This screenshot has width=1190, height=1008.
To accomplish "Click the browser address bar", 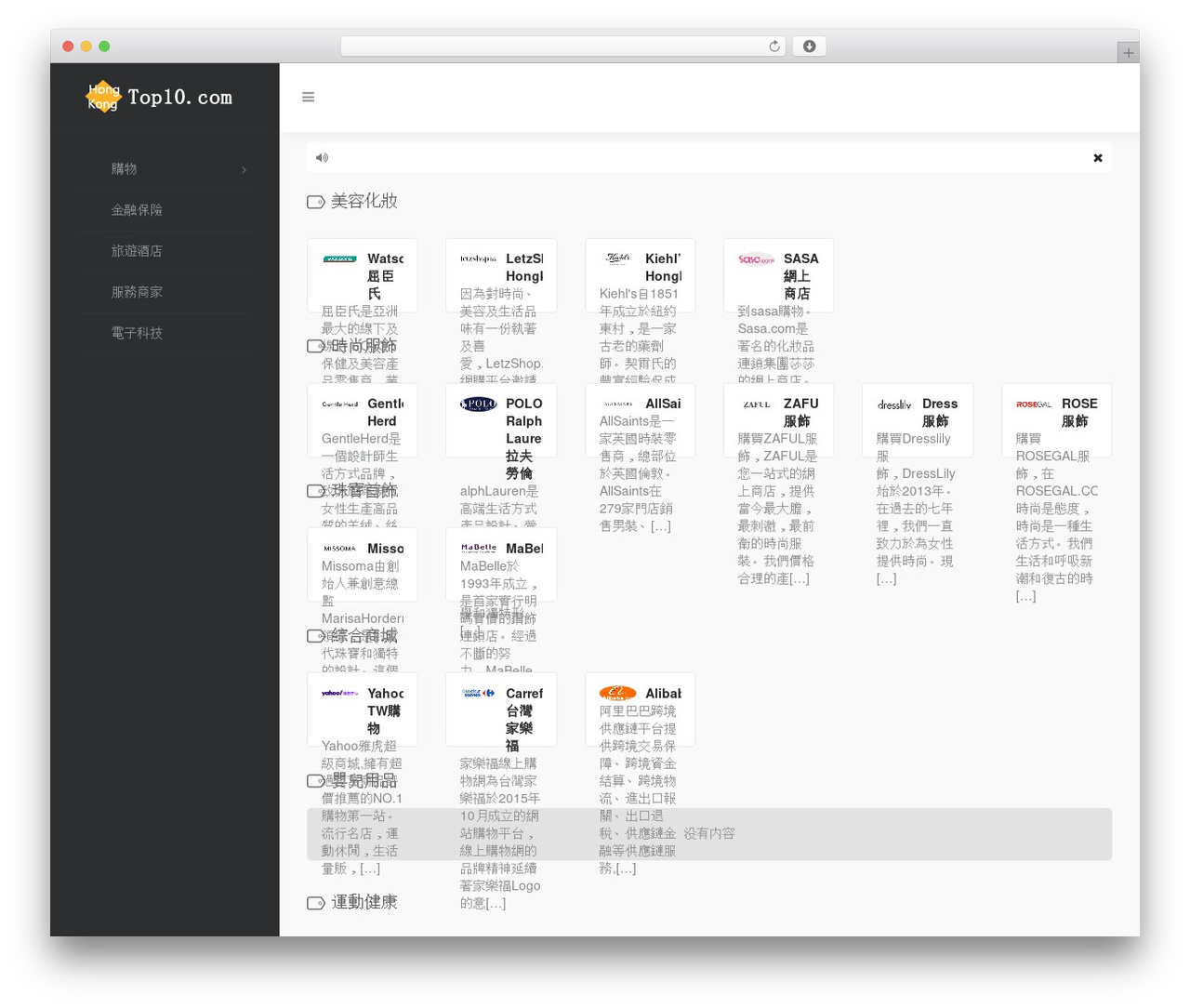I will point(562,46).
